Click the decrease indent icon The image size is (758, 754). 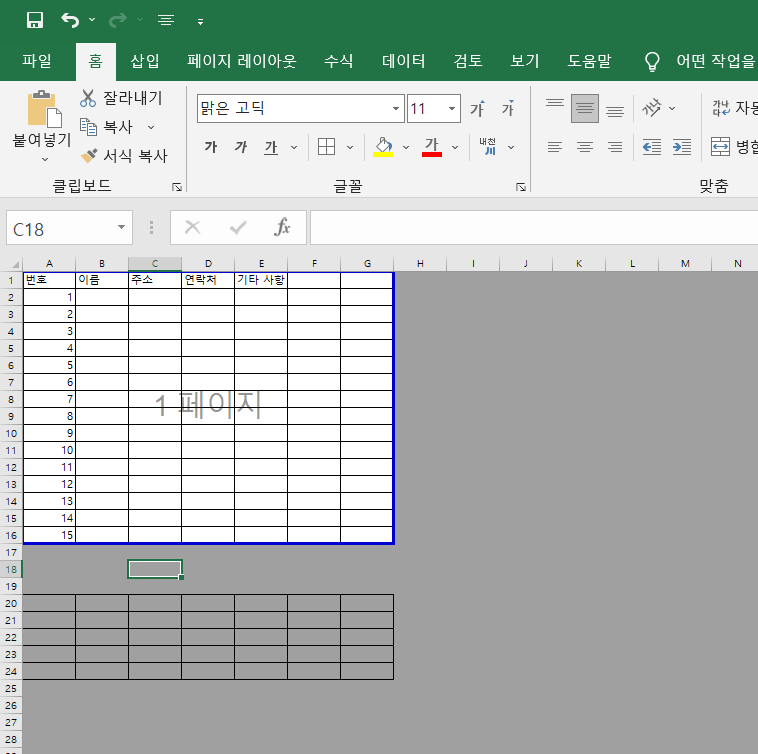[x=652, y=147]
